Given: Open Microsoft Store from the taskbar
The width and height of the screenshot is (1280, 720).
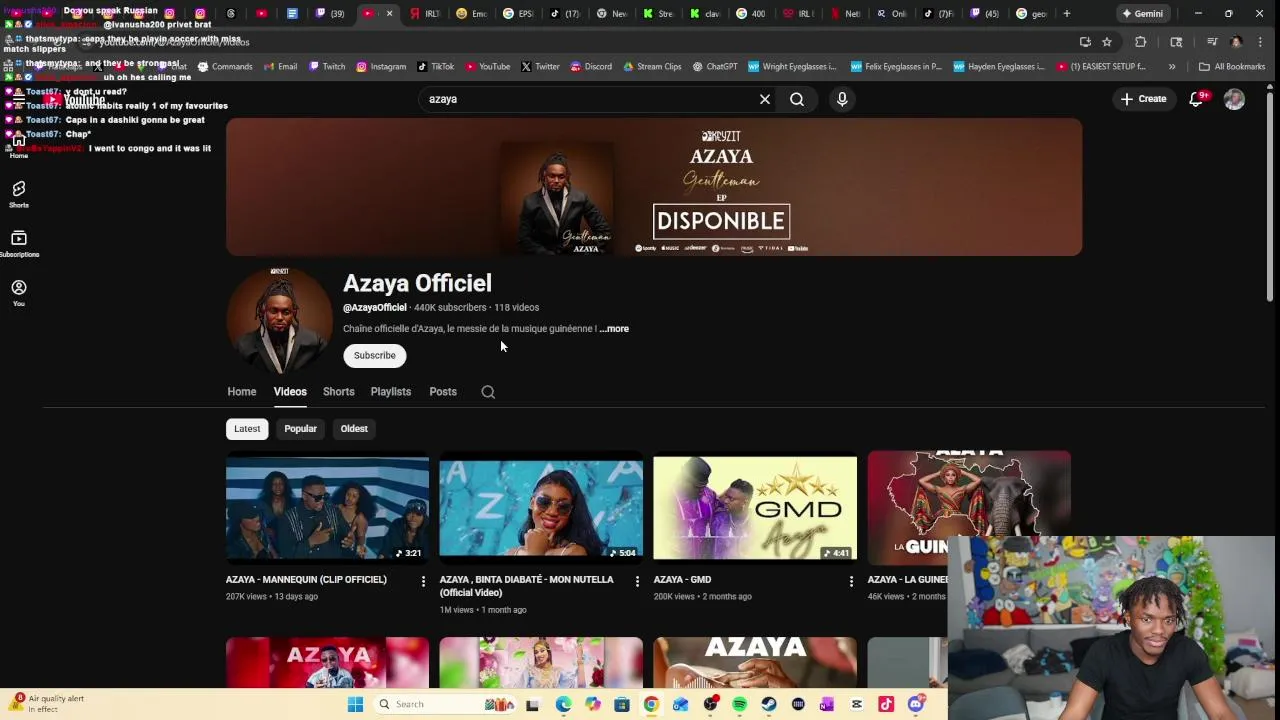Looking at the screenshot, I should [622, 704].
